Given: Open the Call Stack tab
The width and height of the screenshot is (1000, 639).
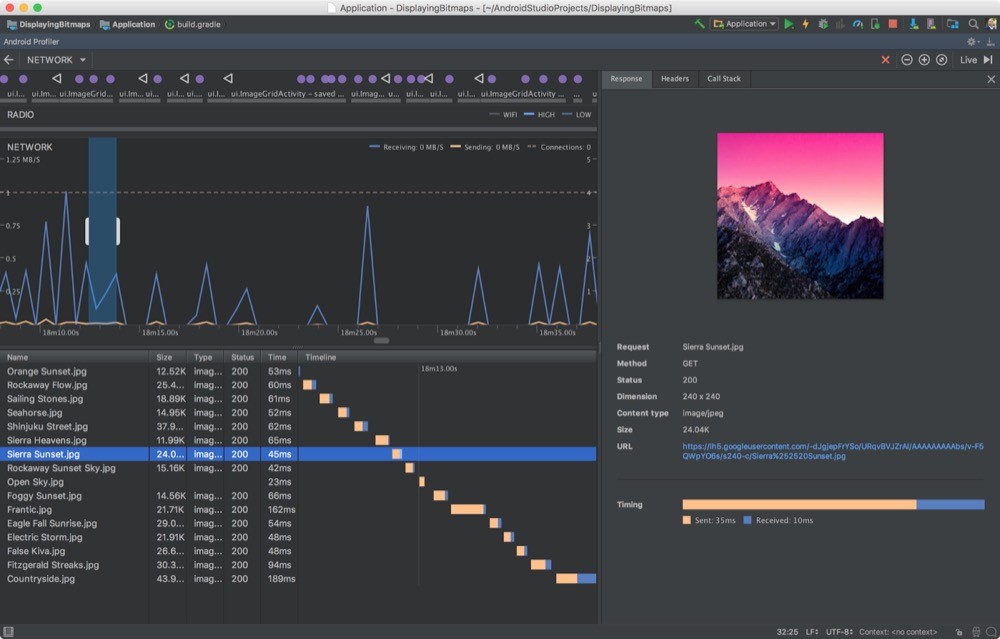Looking at the screenshot, I should pos(724,78).
